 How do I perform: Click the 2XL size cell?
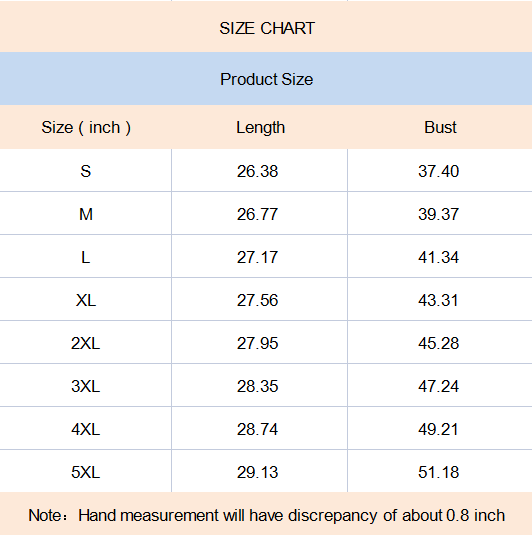[85, 343]
